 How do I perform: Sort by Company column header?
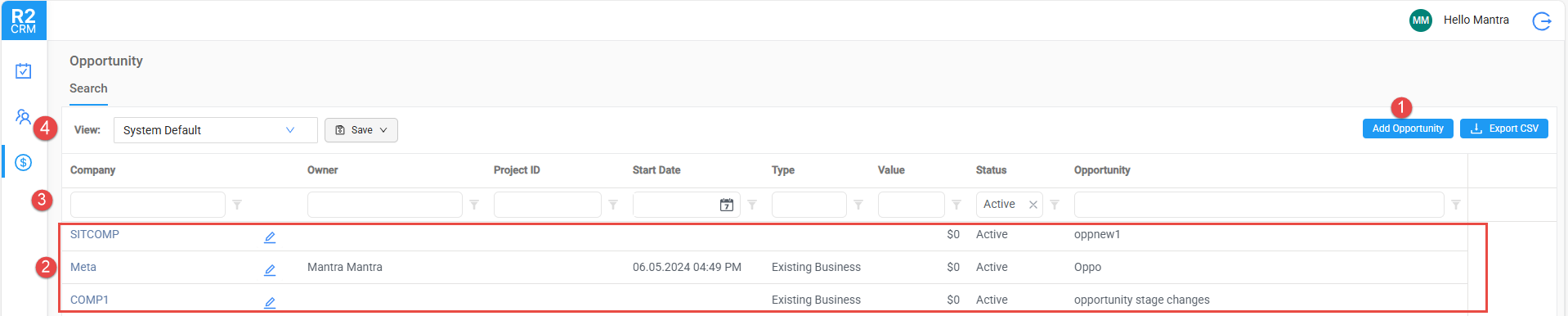92,170
